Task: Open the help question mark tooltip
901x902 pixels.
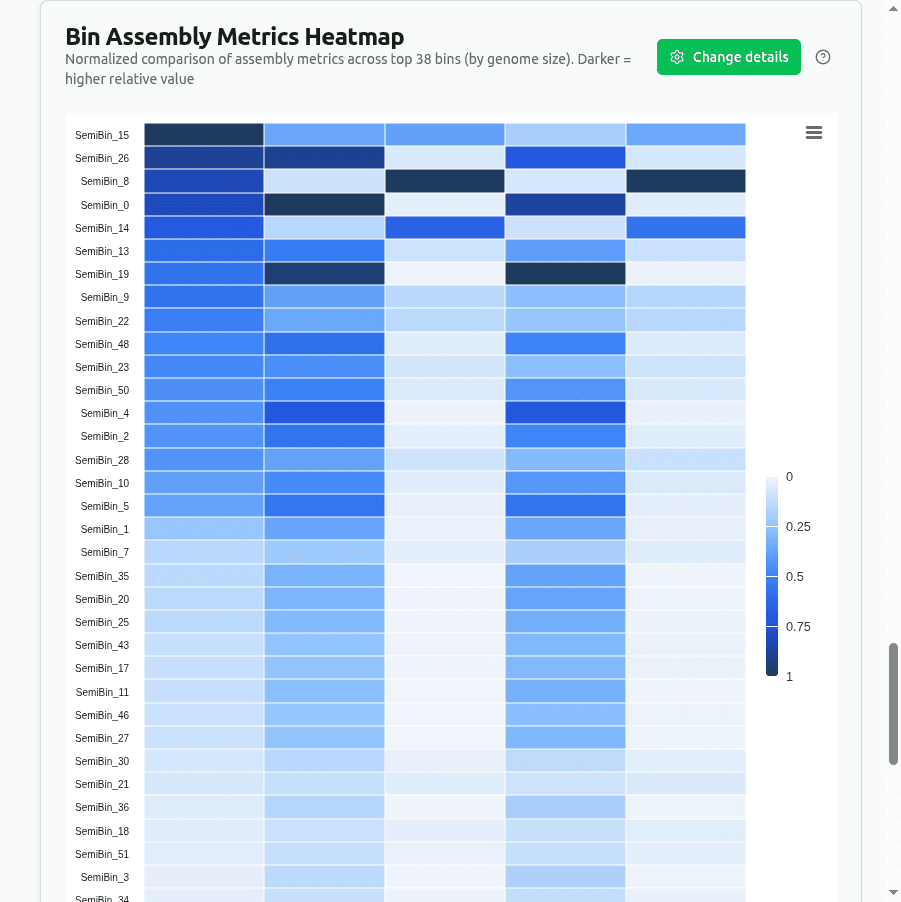Action: pos(822,57)
